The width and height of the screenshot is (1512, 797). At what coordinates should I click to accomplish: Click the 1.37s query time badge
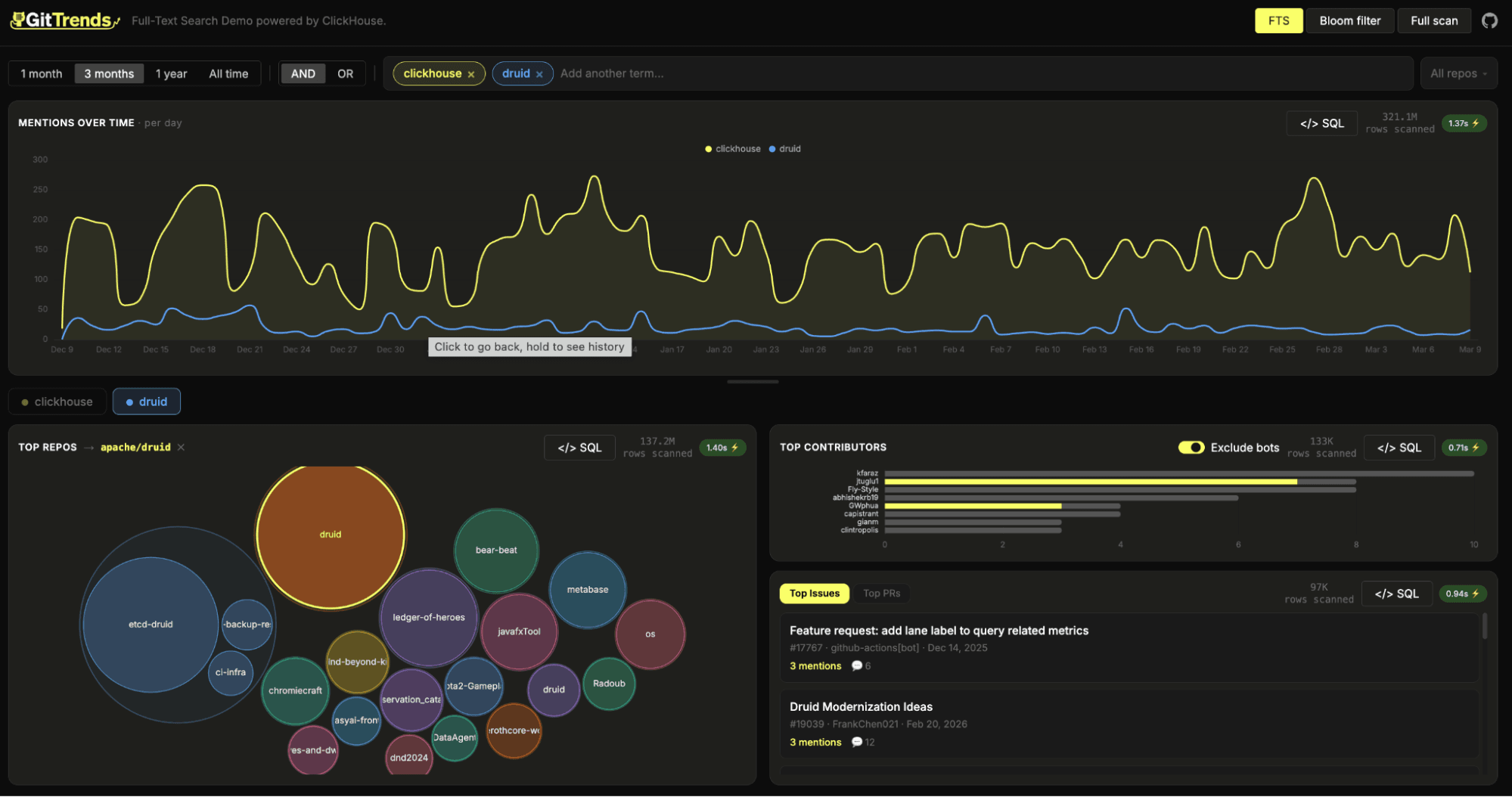[1463, 123]
